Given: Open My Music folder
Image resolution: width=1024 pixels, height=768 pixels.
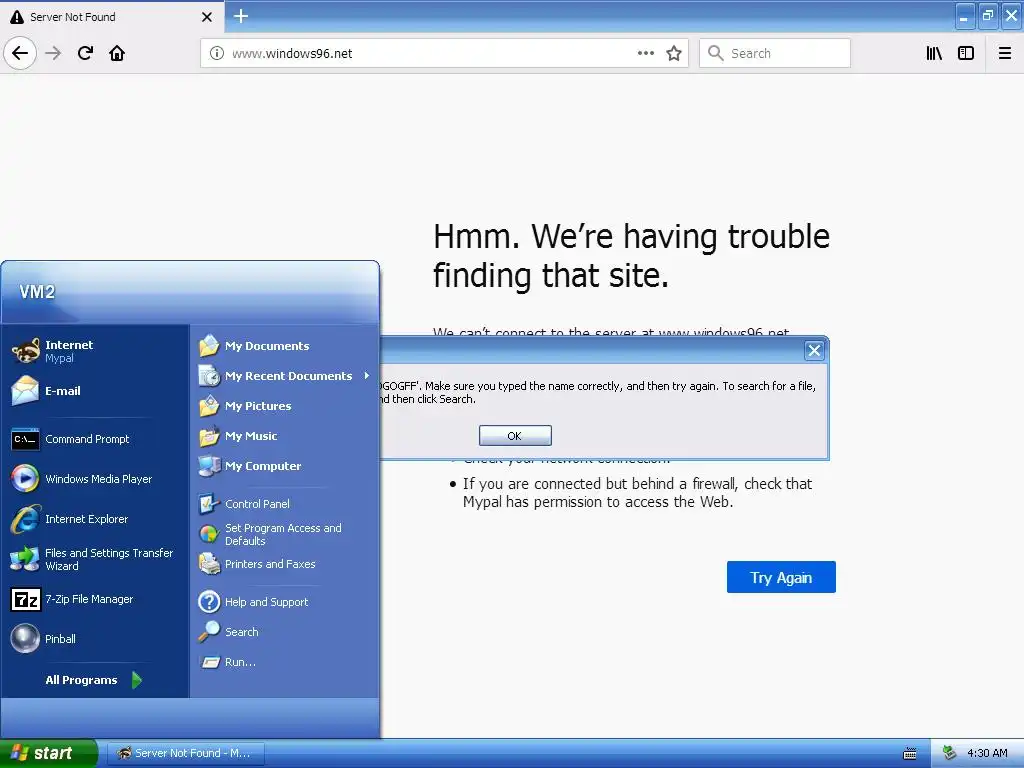Looking at the screenshot, I should [285, 436].
